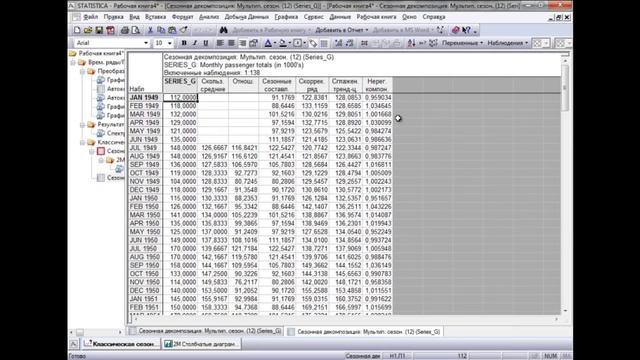Copy selection icon in toolbar

pos(161,30)
